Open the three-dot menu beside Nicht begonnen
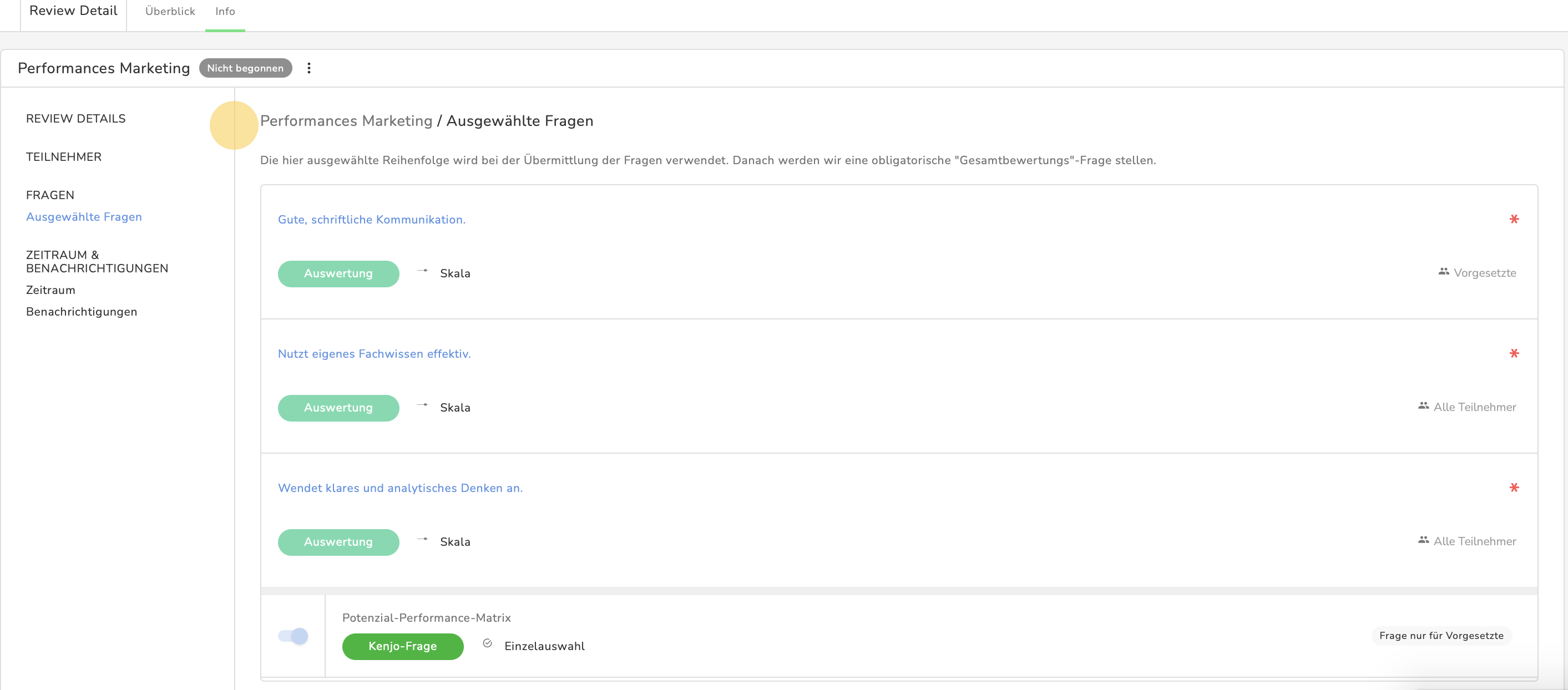1568x690 pixels. click(x=308, y=68)
